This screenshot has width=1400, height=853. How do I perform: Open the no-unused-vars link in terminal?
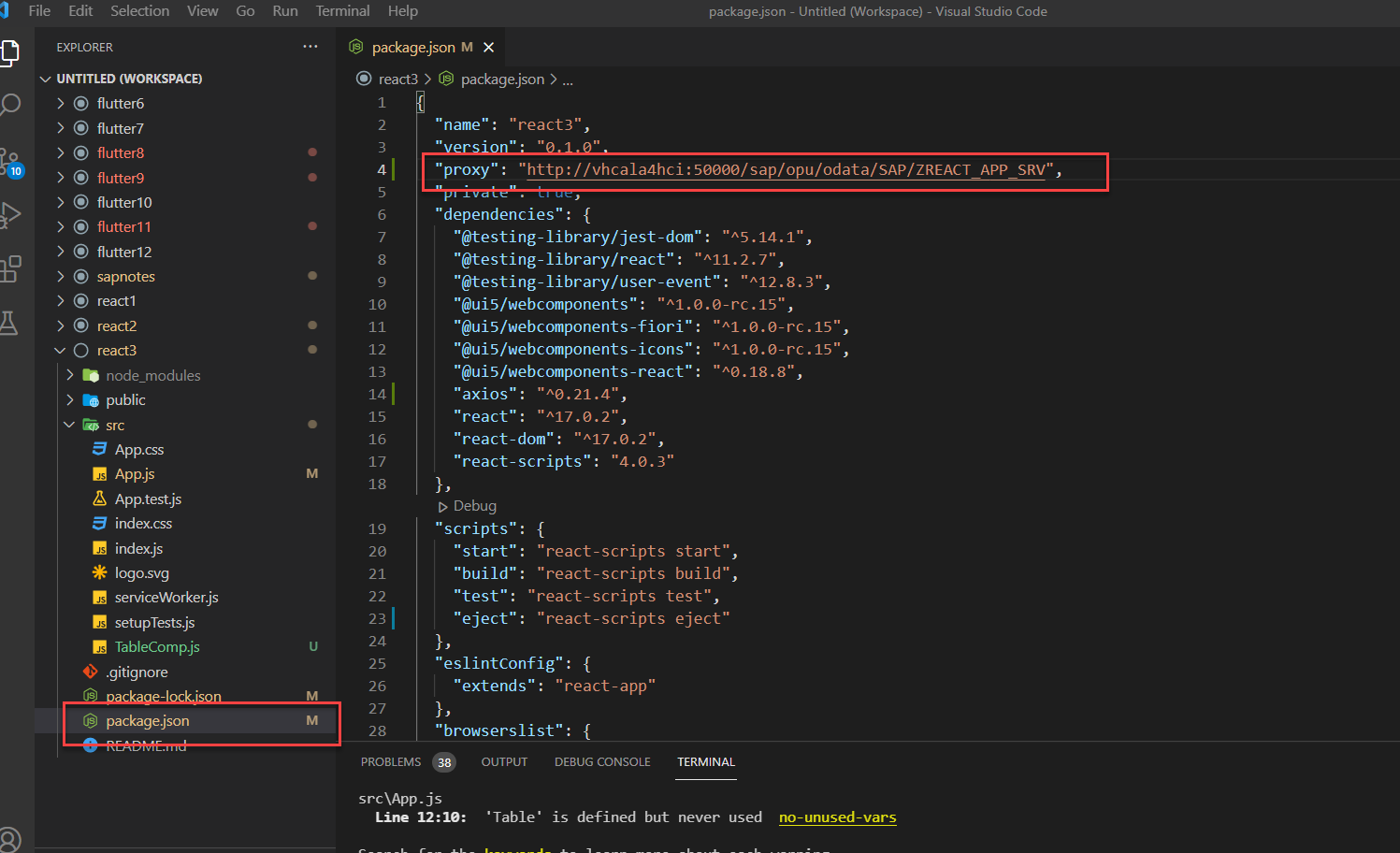point(837,817)
